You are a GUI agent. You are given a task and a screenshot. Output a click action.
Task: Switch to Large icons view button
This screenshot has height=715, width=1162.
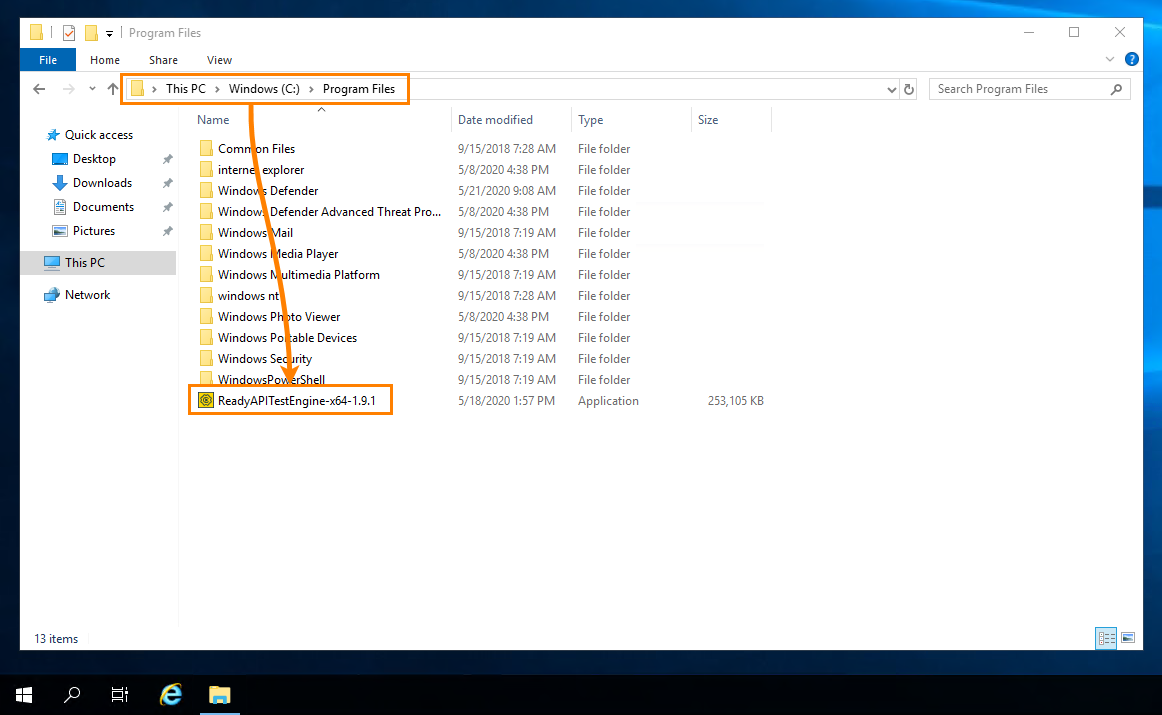(x=1128, y=638)
